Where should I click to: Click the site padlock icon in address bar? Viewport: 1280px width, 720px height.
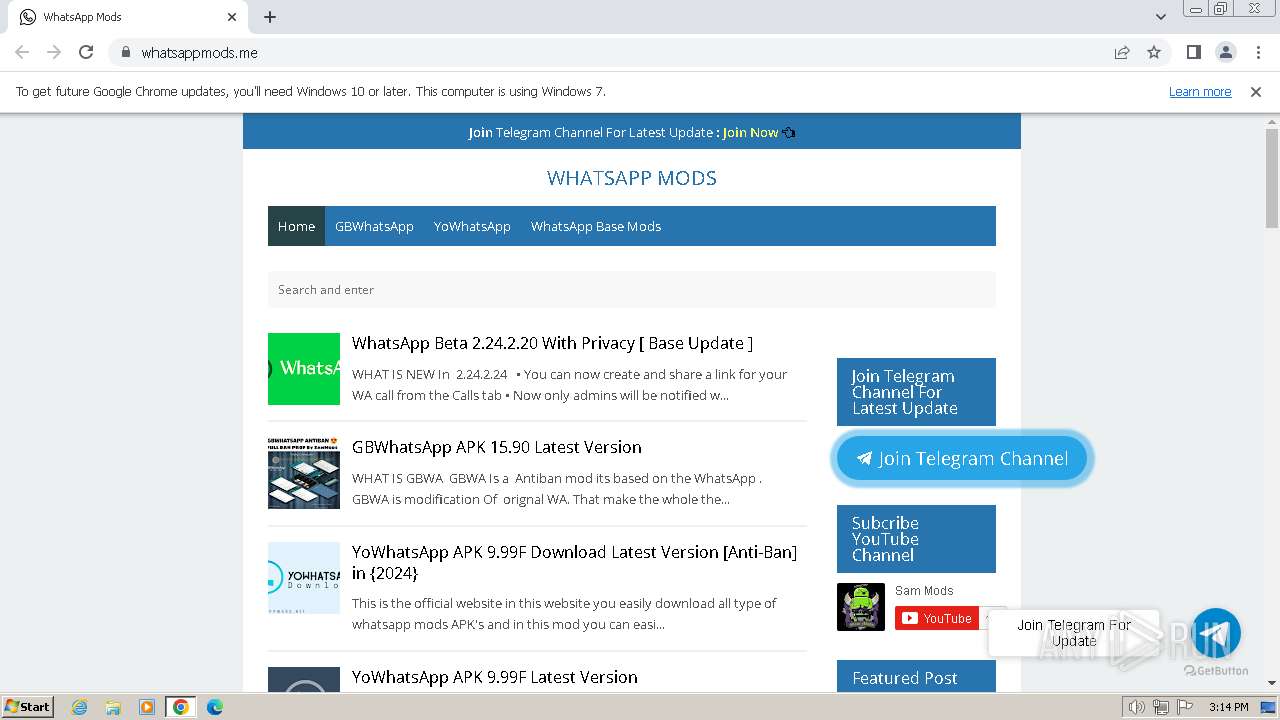[x=125, y=52]
